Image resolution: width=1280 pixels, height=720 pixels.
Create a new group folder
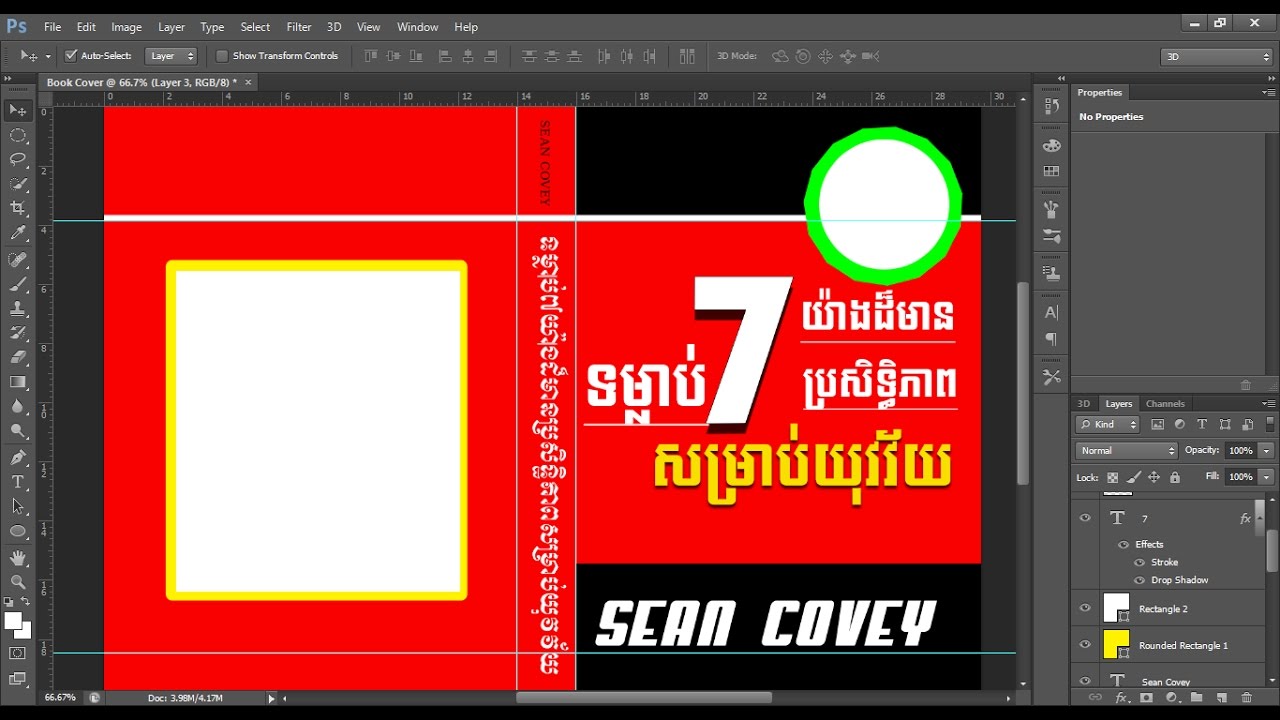[x=1196, y=697]
